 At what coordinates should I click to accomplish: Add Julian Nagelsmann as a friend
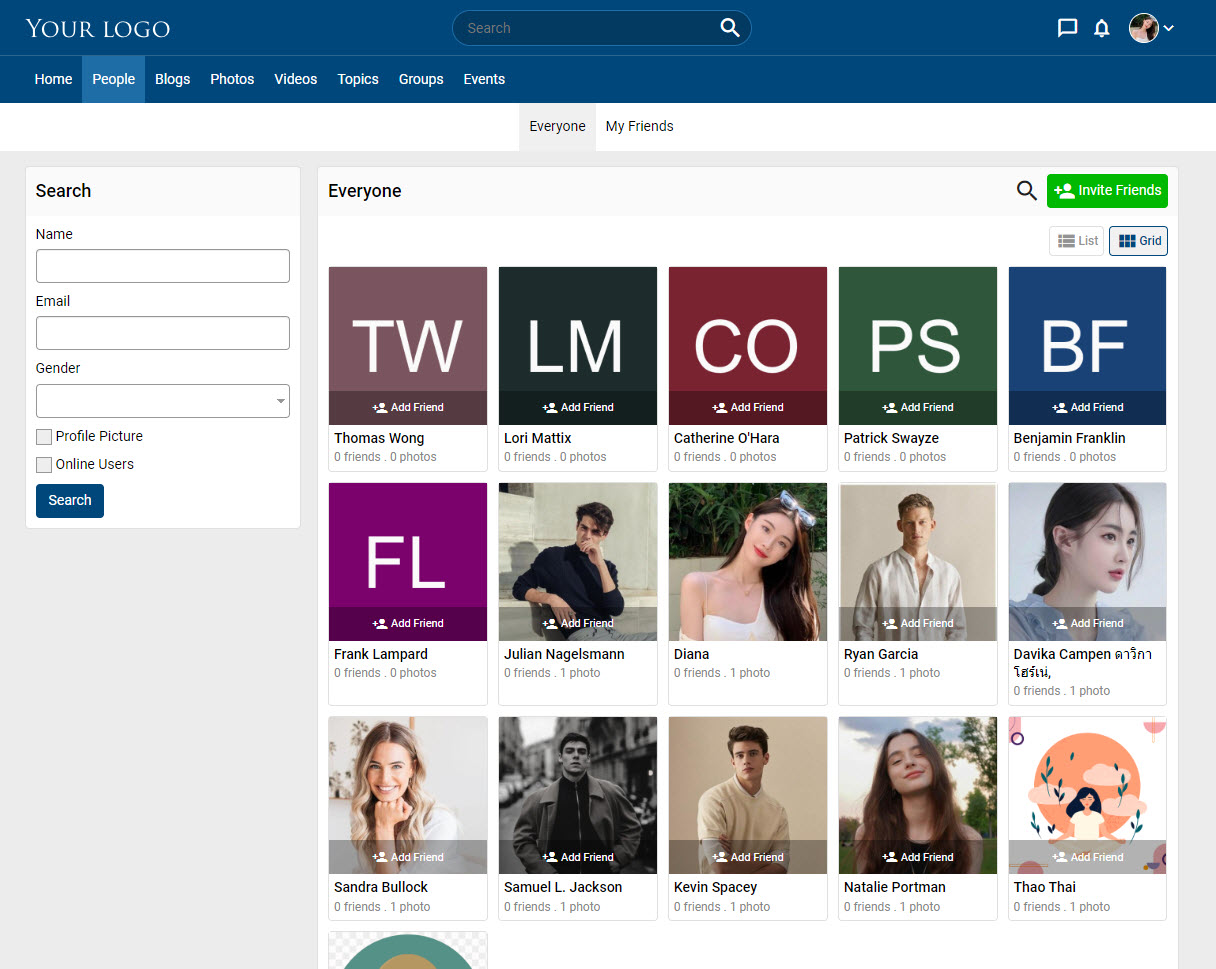[x=578, y=623]
